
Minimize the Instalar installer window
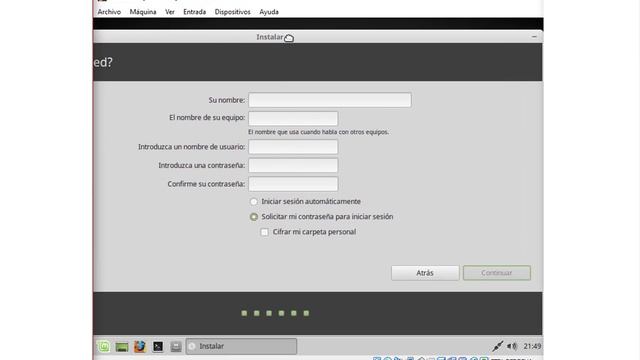(x=534, y=37)
